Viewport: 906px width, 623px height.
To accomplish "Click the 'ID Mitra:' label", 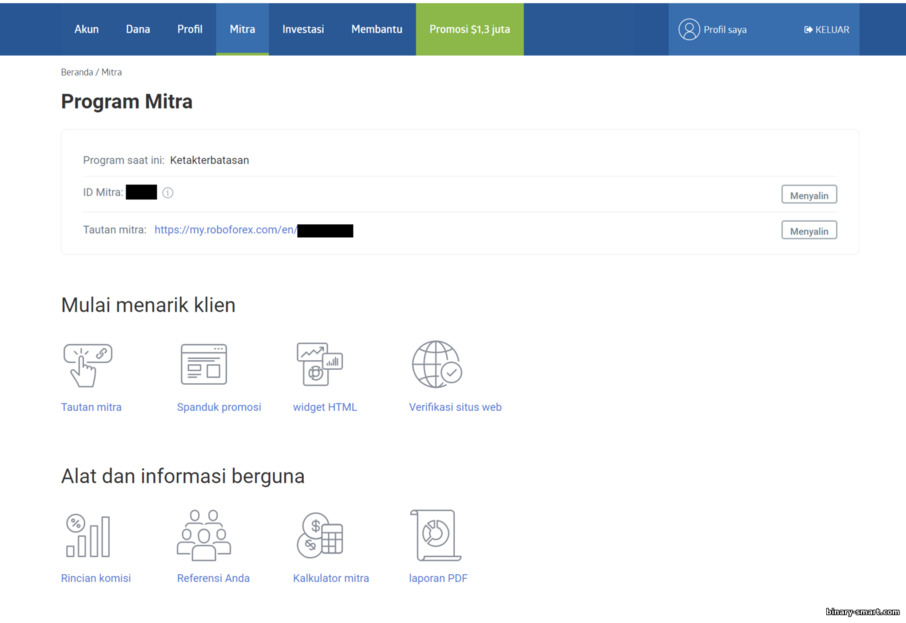I will (103, 192).
